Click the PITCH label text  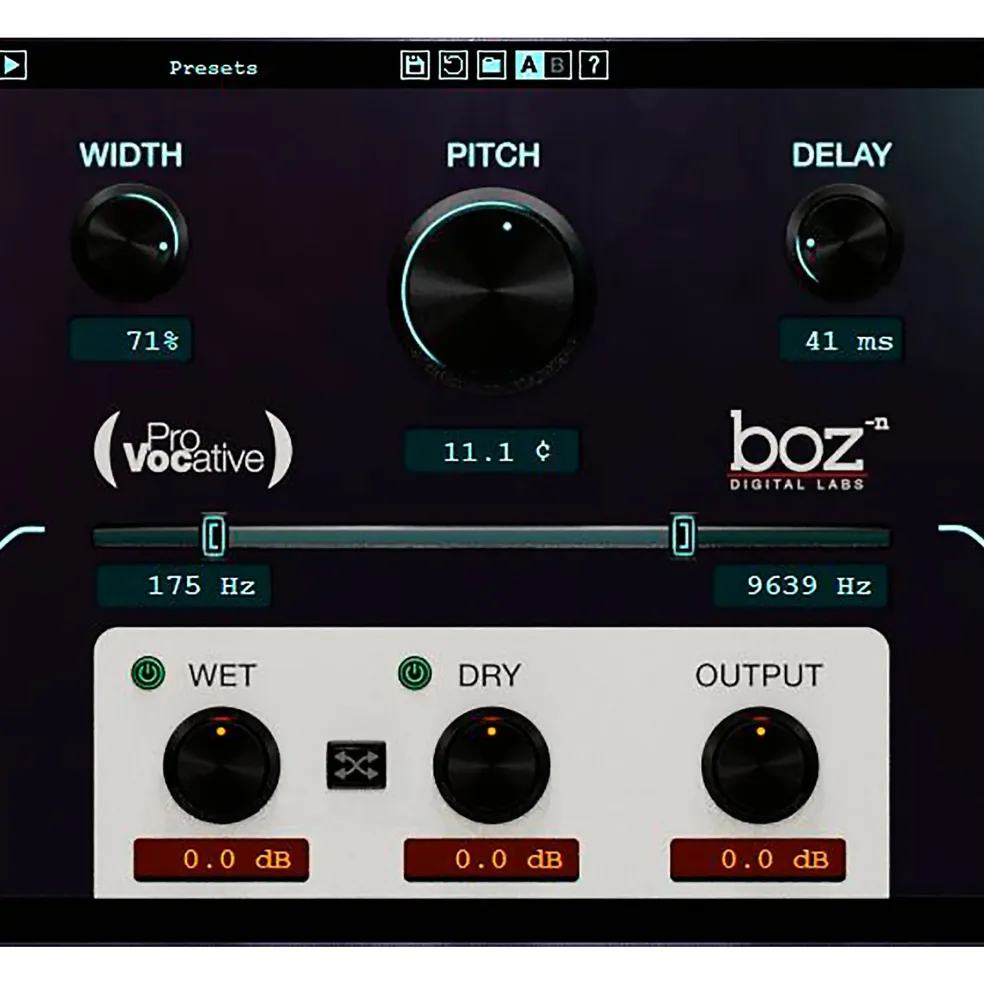[493, 155]
